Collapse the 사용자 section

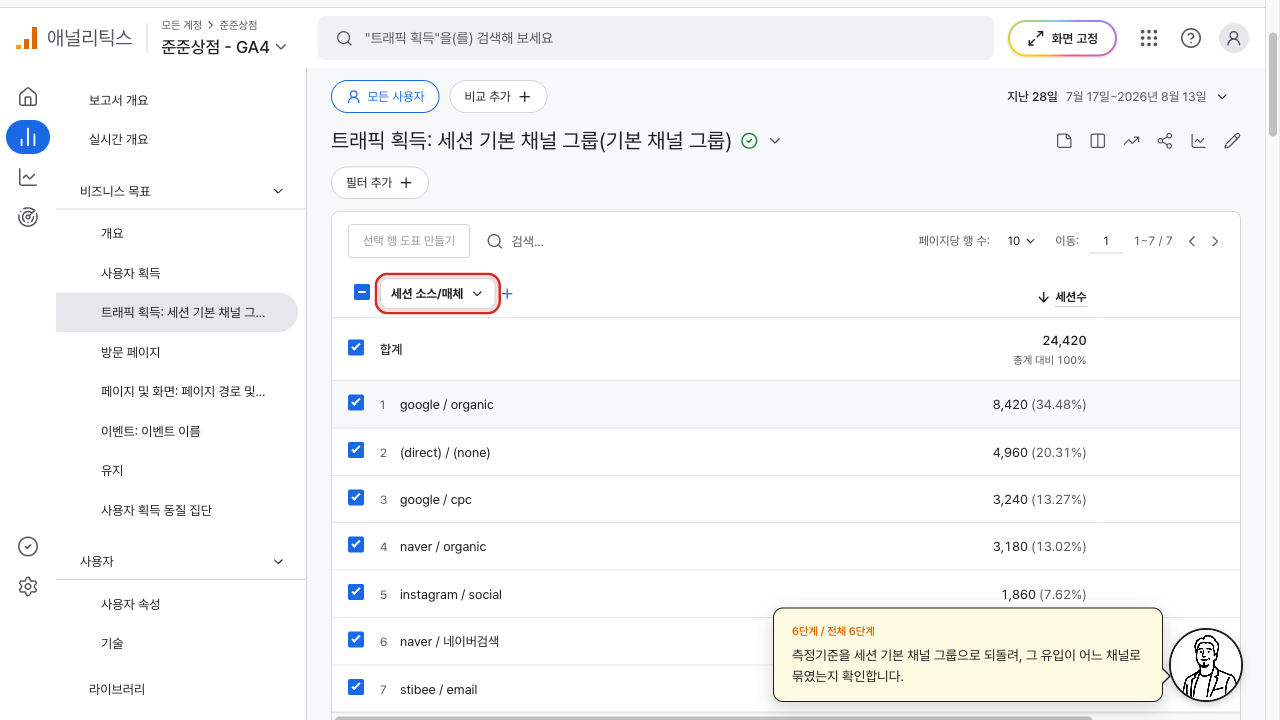click(x=278, y=562)
